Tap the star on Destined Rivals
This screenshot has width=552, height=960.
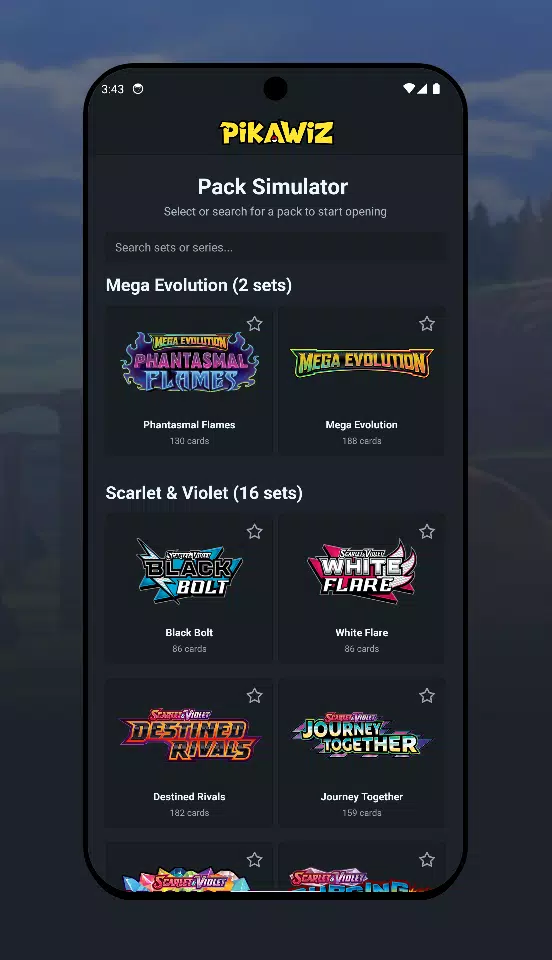(255, 696)
